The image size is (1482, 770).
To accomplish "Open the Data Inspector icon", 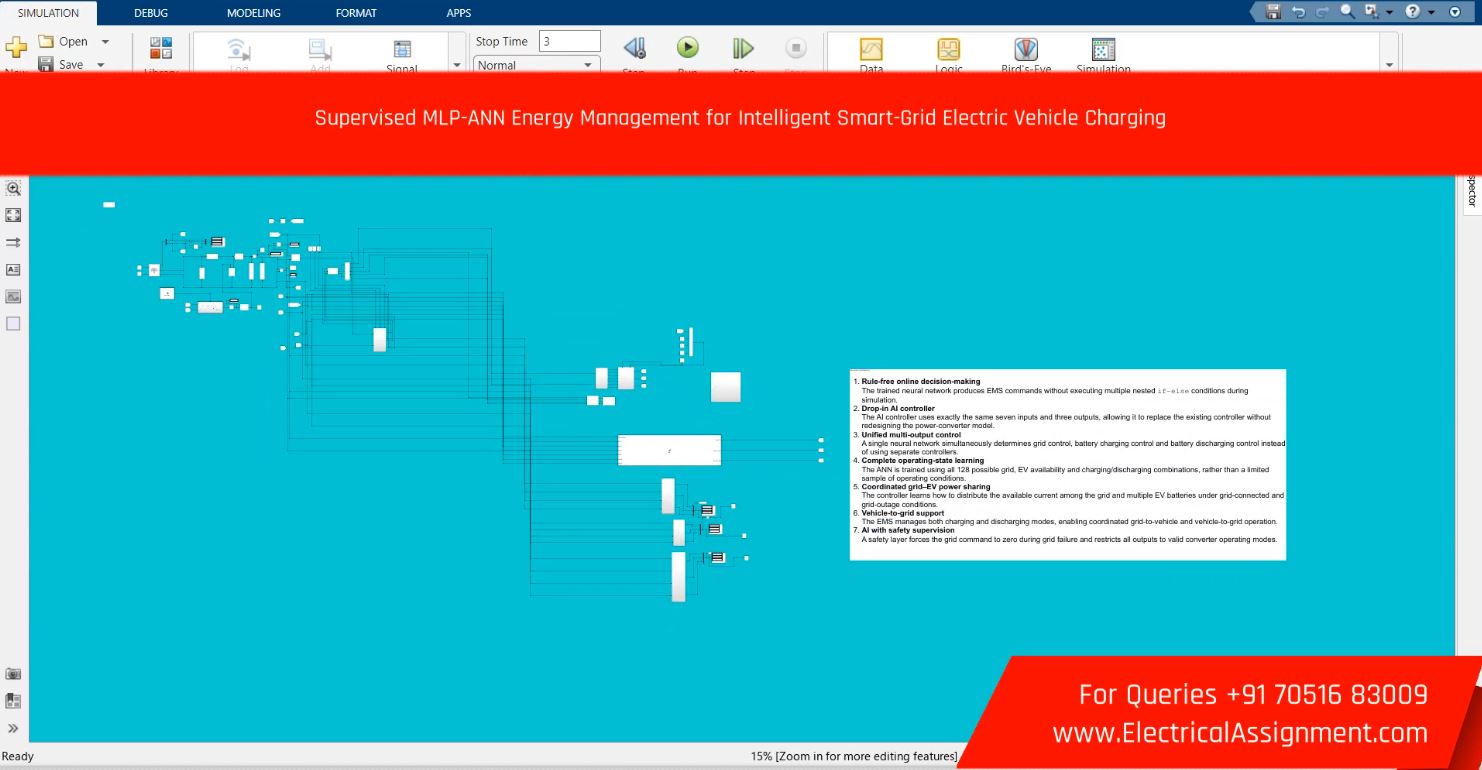I will point(871,49).
